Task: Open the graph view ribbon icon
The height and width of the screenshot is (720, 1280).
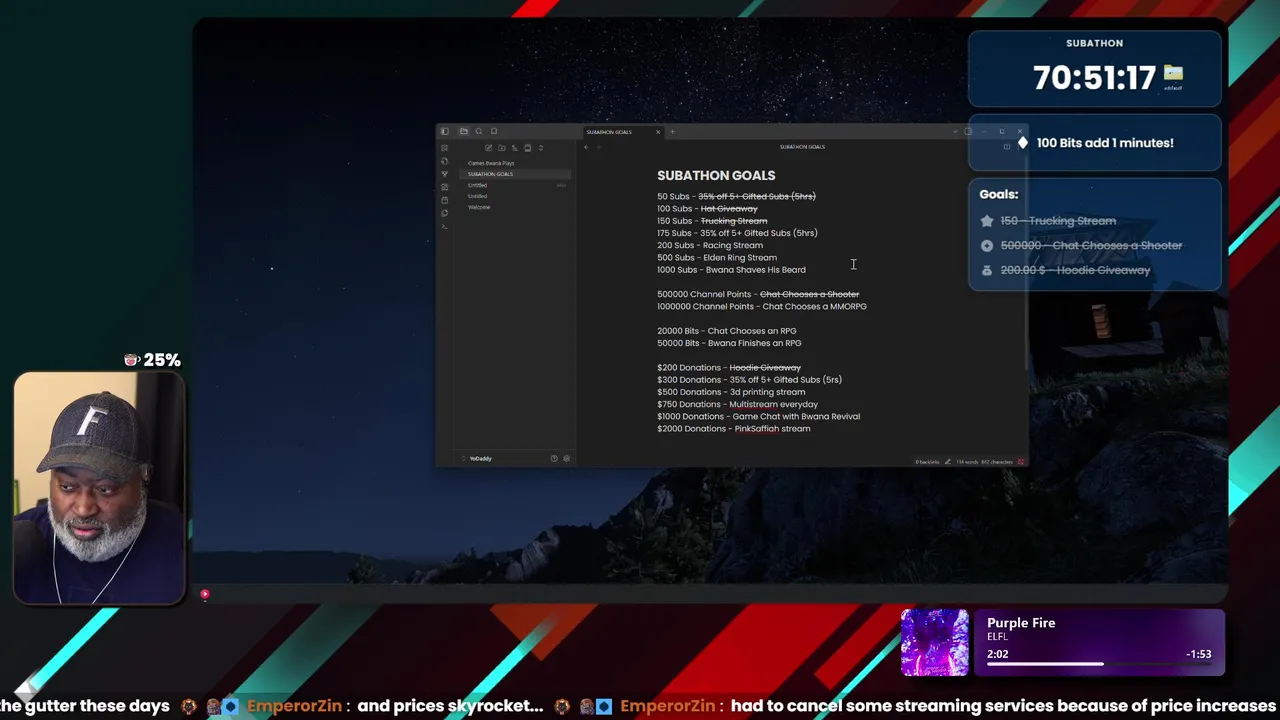Action: pyautogui.click(x=445, y=174)
